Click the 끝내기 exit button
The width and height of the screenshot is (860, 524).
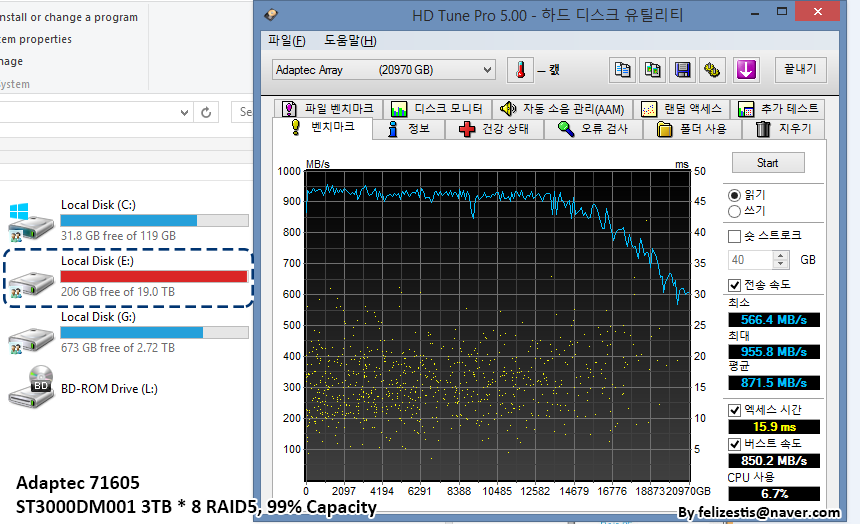(800, 70)
